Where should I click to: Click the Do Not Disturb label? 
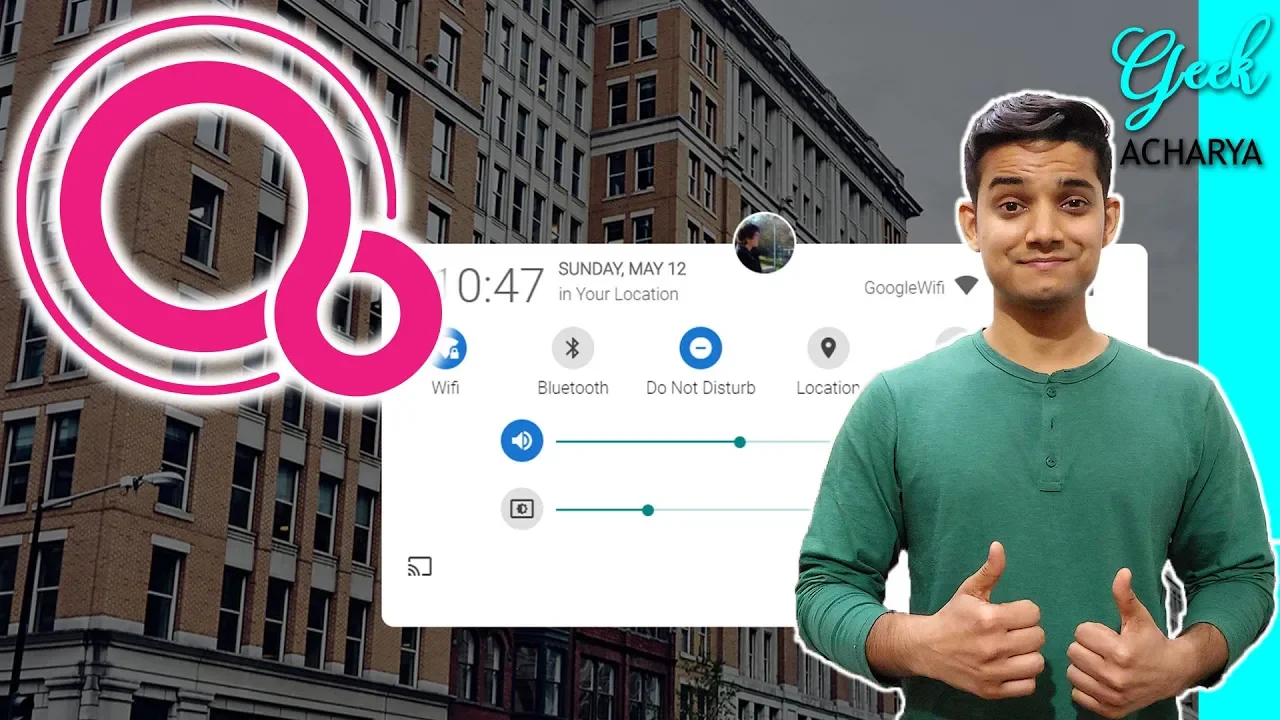click(701, 388)
